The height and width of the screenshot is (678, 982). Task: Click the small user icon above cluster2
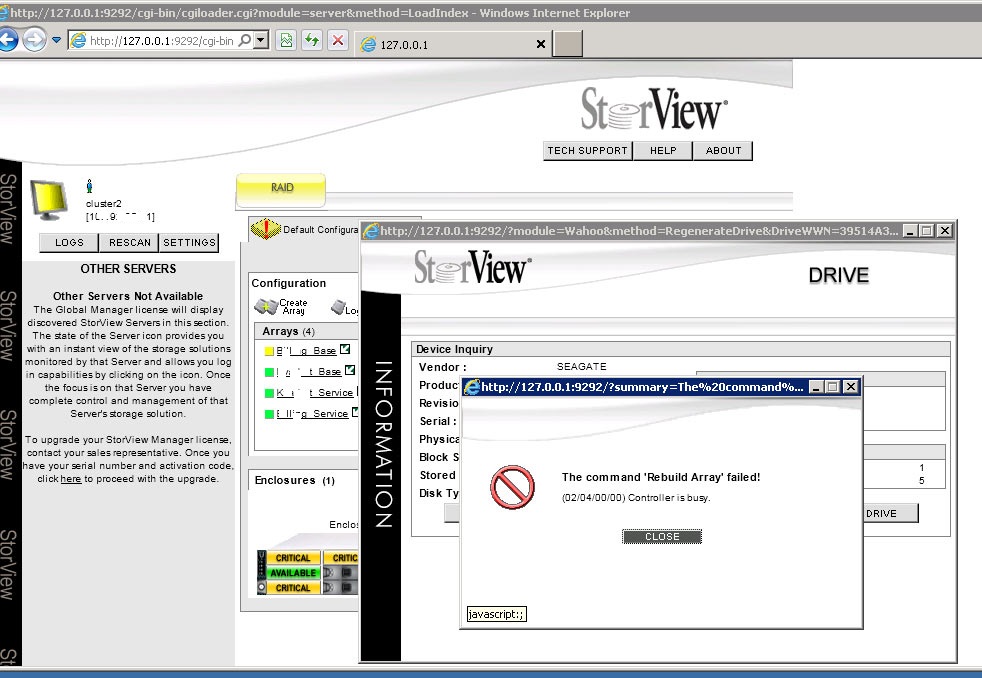click(89, 185)
